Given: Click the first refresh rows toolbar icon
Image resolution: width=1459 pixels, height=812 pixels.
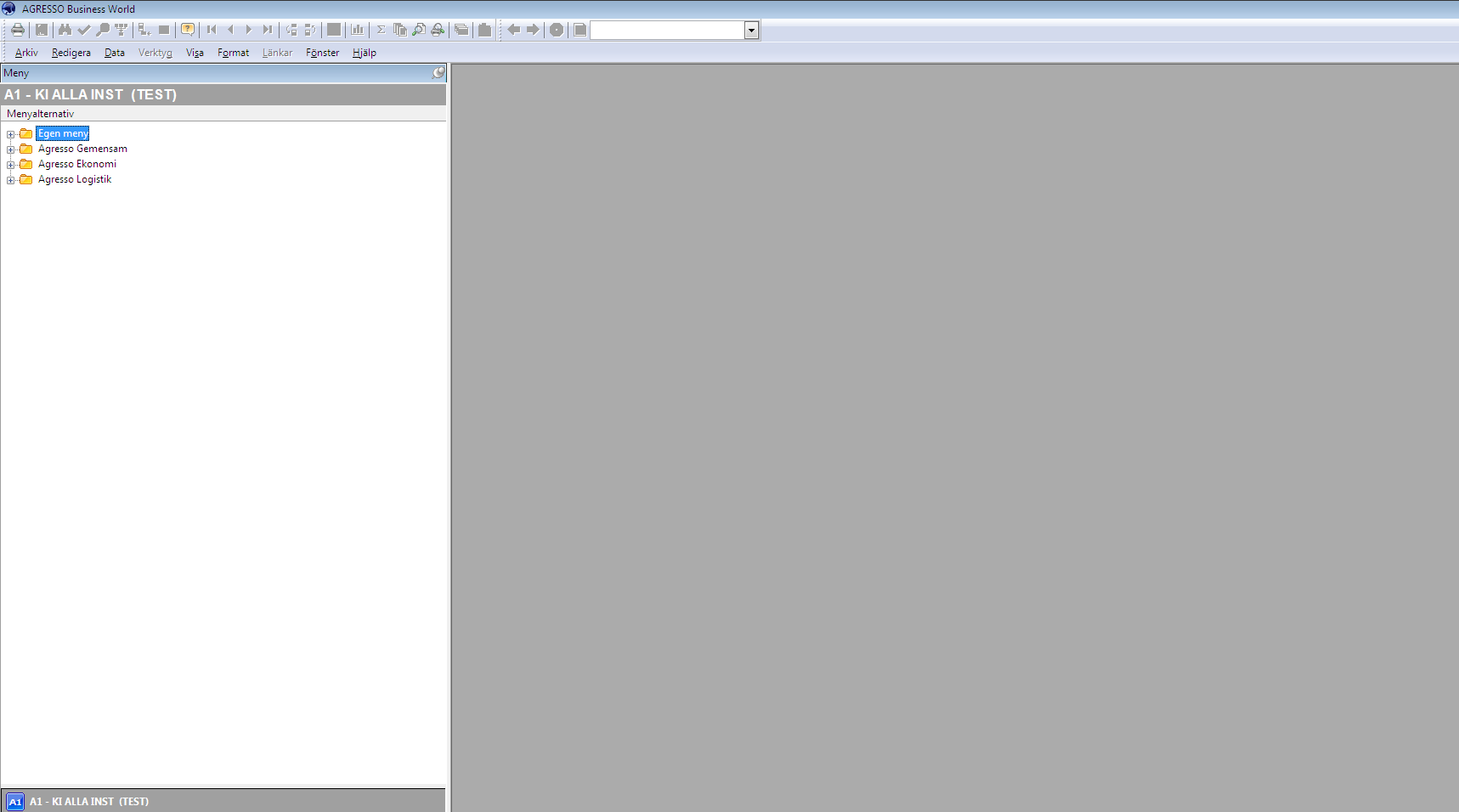Looking at the screenshot, I should coord(291,30).
